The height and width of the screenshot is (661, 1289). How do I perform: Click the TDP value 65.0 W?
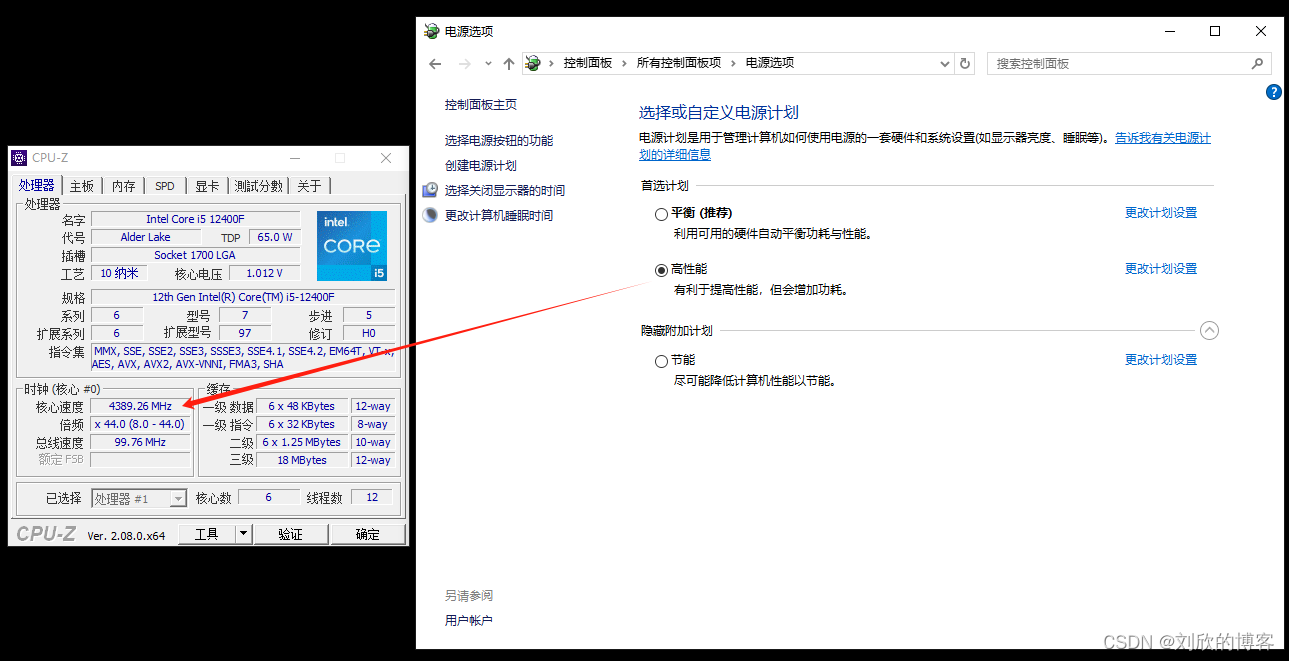click(274, 237)
